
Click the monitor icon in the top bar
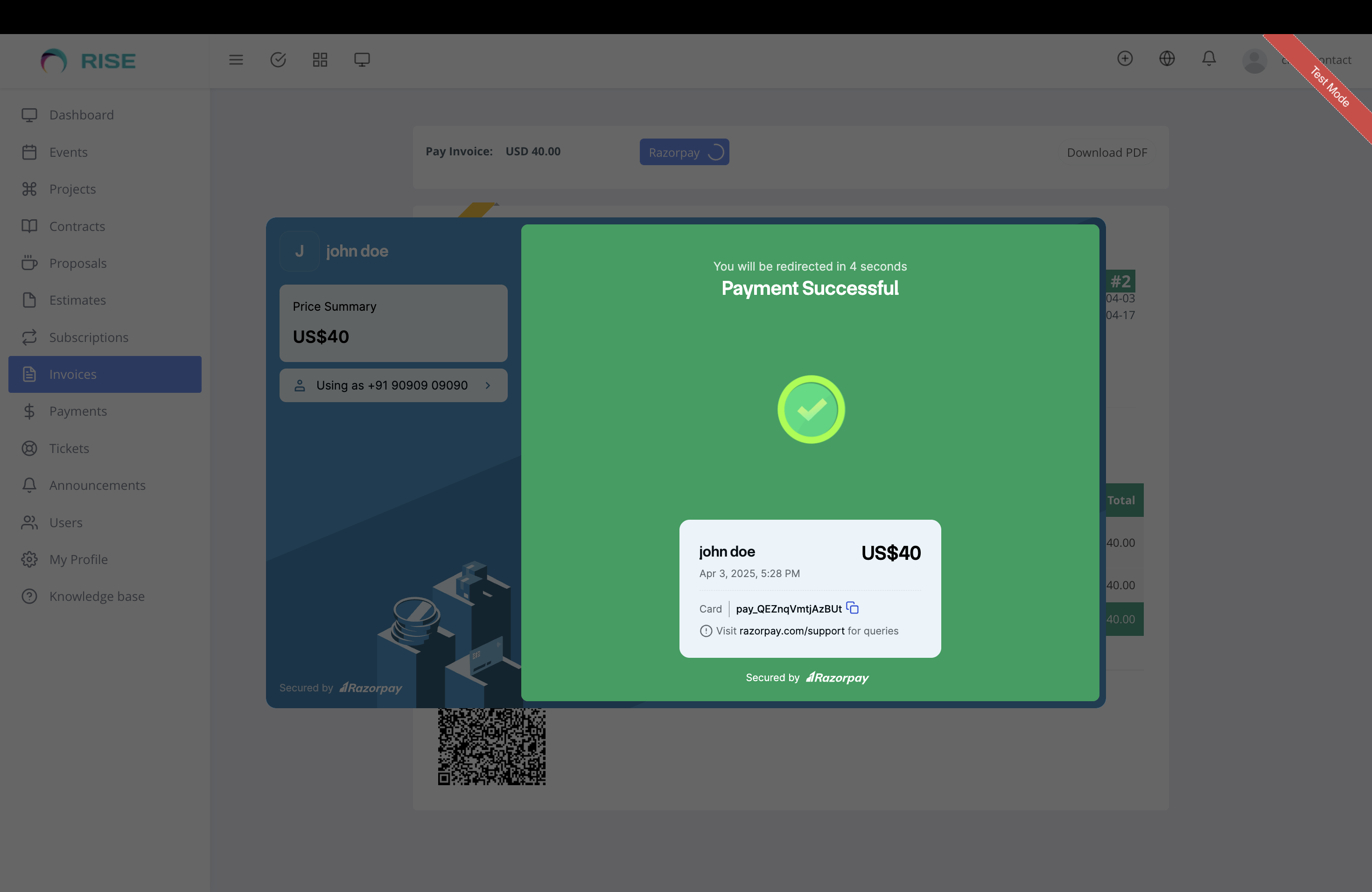tap(362, 60)
